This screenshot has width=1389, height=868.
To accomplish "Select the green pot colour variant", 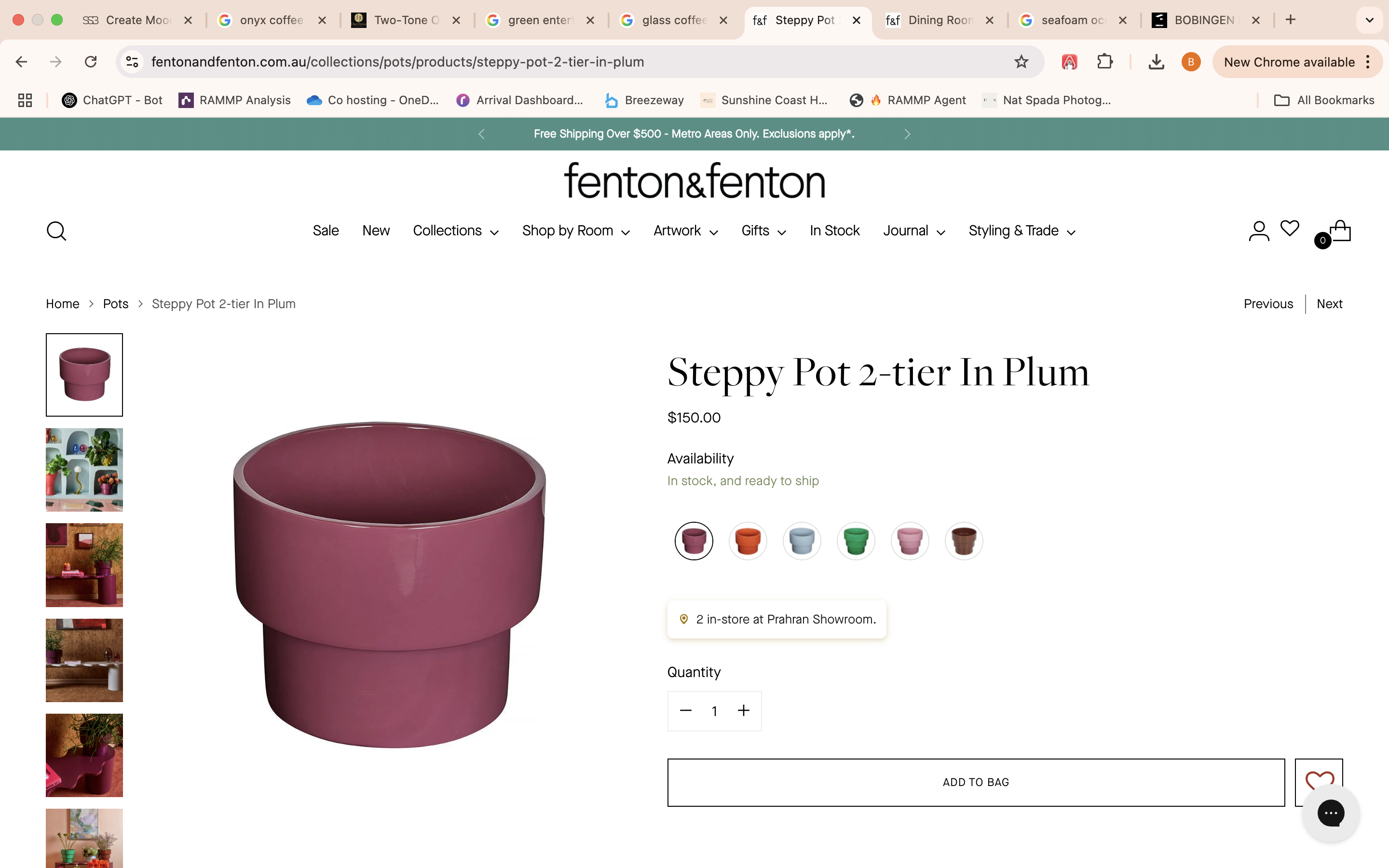I will 856,541.
